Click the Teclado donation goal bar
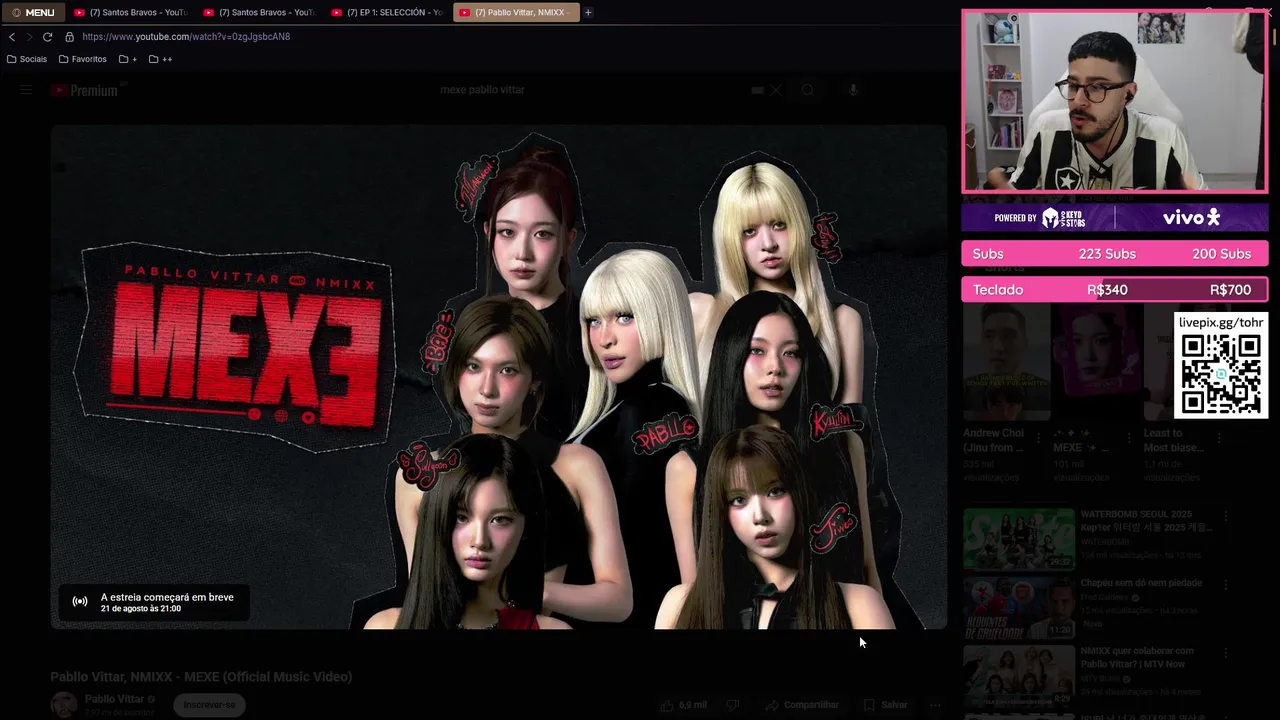 pyautogui.click(x=1115, y=290)
